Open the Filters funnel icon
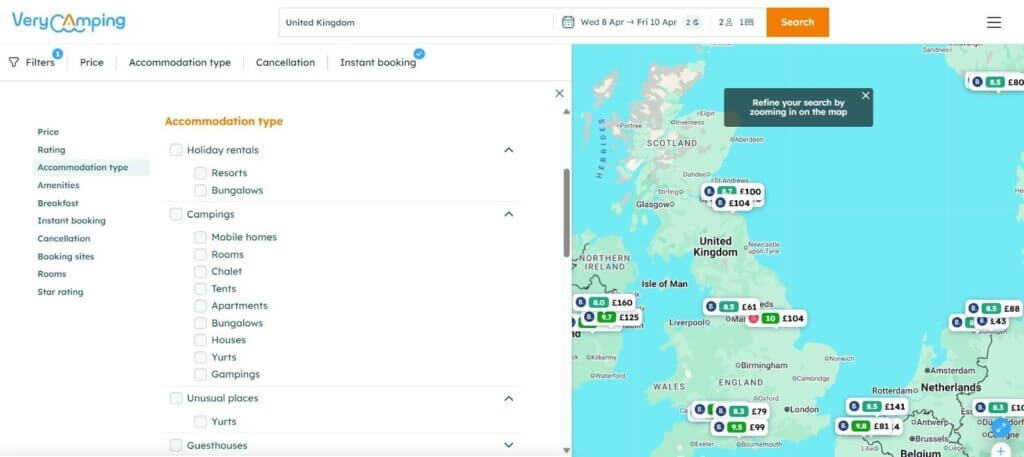The height and width of the screenshot is (457, 1024). (x=14, y=62)
